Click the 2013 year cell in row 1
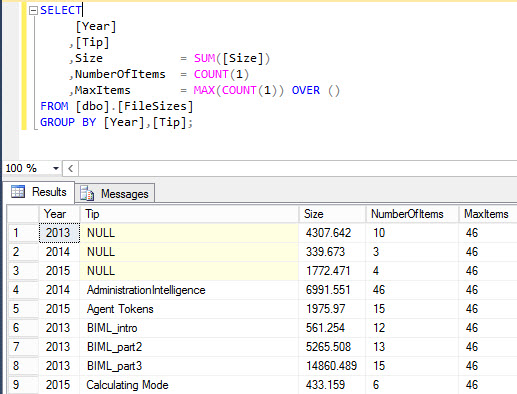The image size is (517, 394). pos(59,233)
